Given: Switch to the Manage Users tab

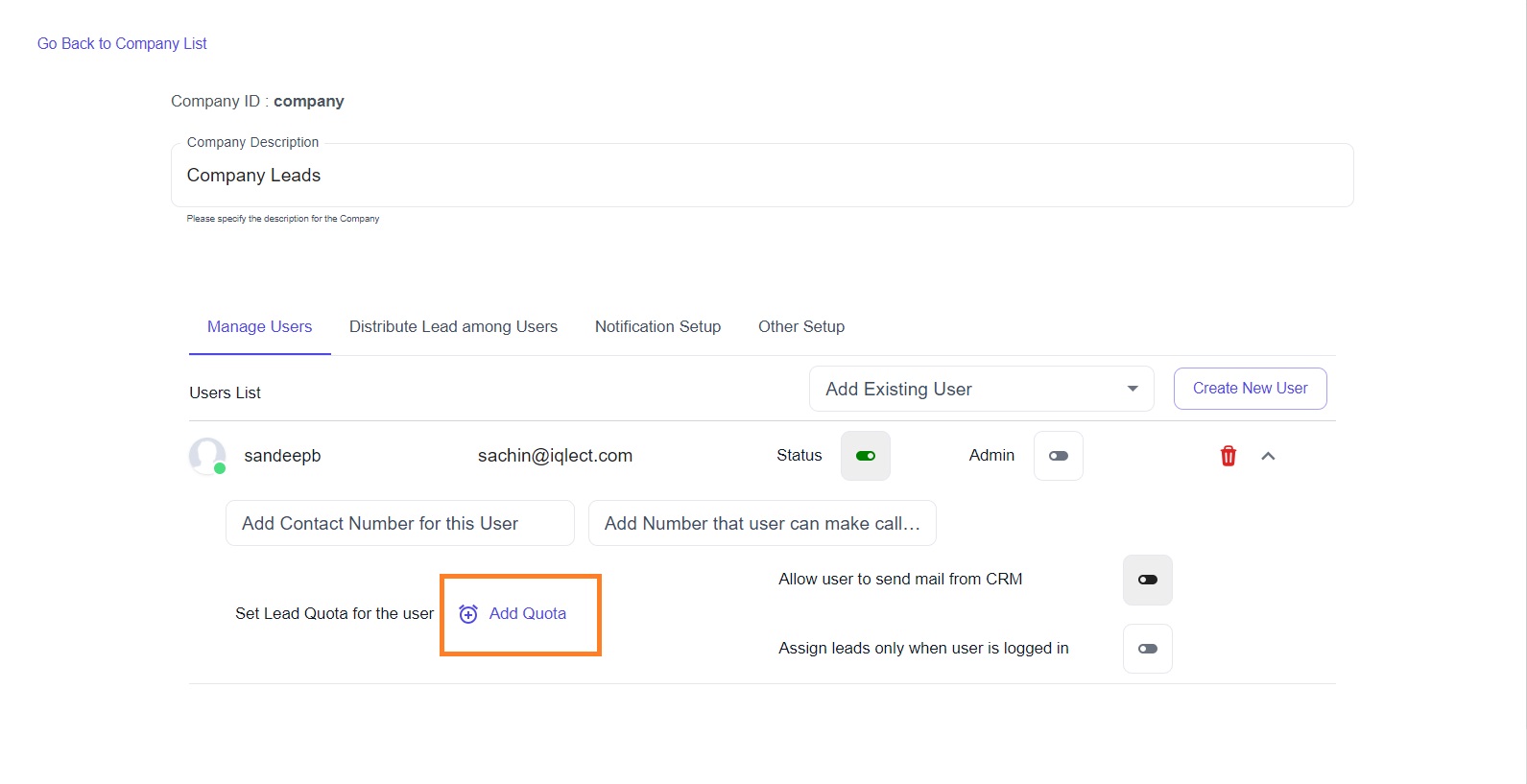Looking at the screenshot, I should point(259,326).
